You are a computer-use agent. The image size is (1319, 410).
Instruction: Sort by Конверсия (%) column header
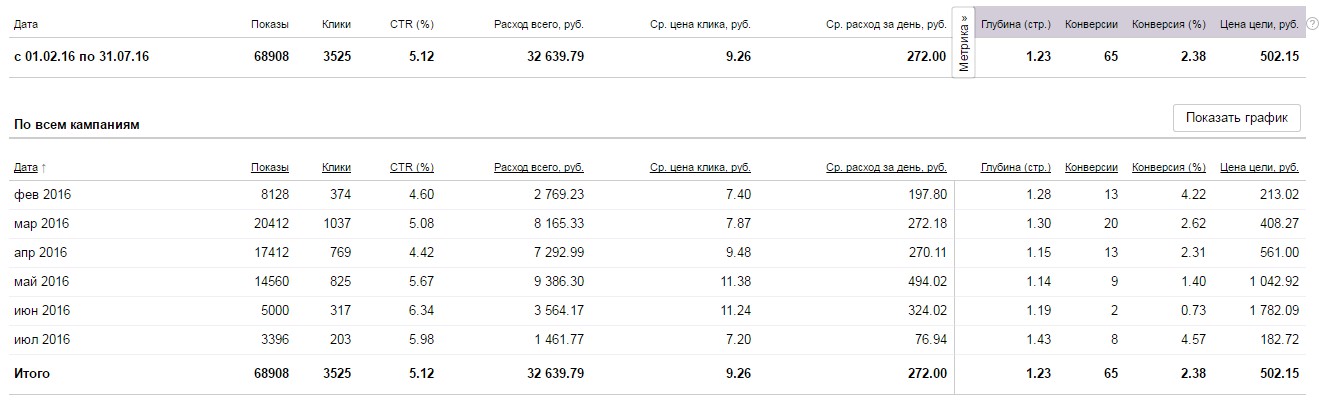coord(1169,167)
